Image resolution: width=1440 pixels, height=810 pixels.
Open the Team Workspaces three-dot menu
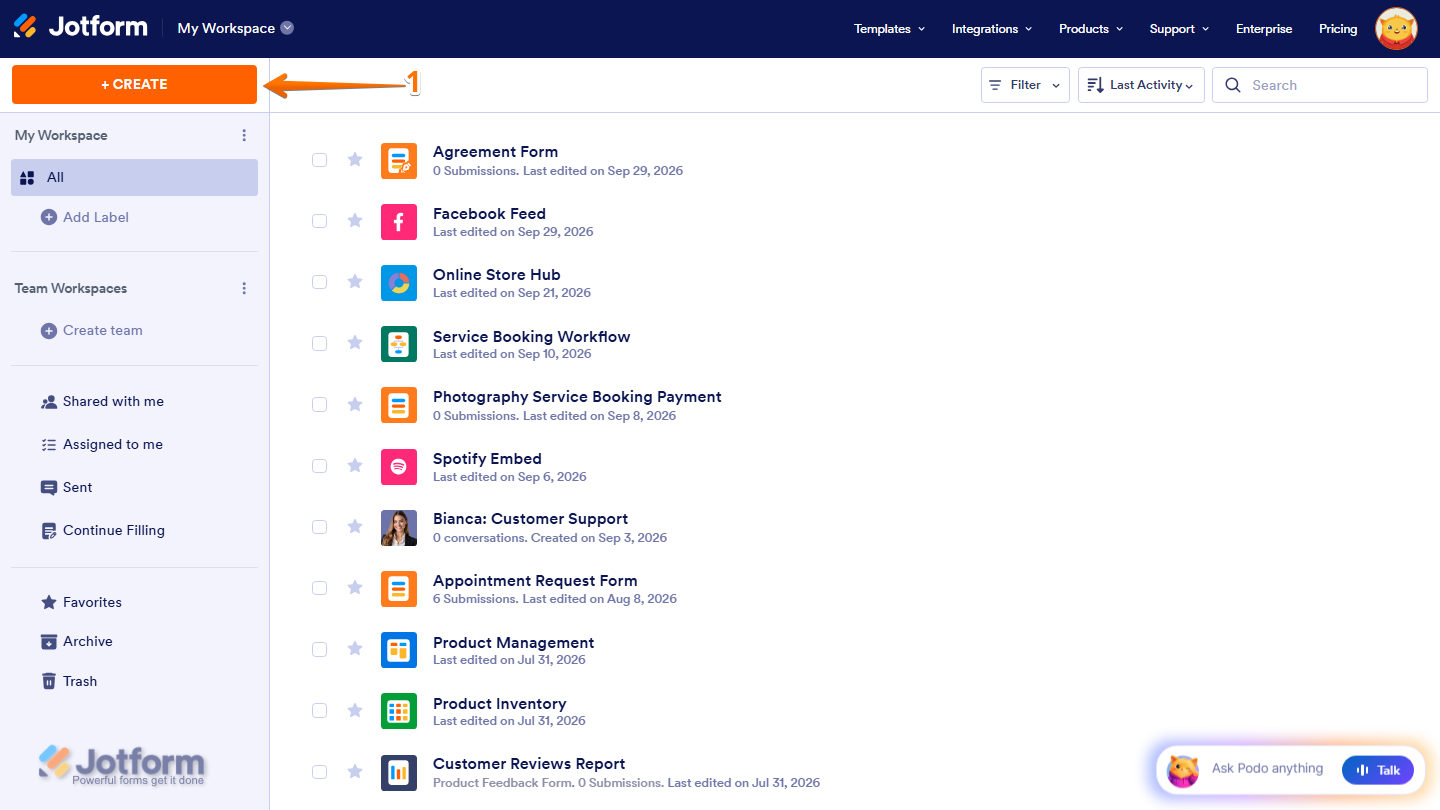point(244,288)
